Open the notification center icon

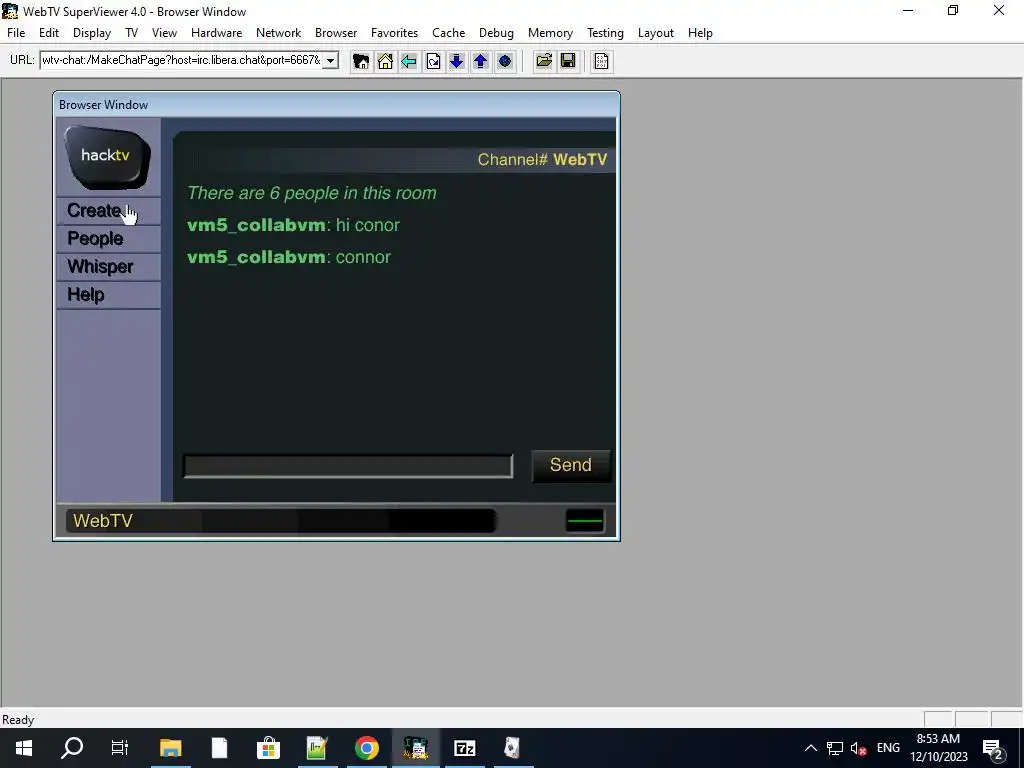tap(993, 748)
